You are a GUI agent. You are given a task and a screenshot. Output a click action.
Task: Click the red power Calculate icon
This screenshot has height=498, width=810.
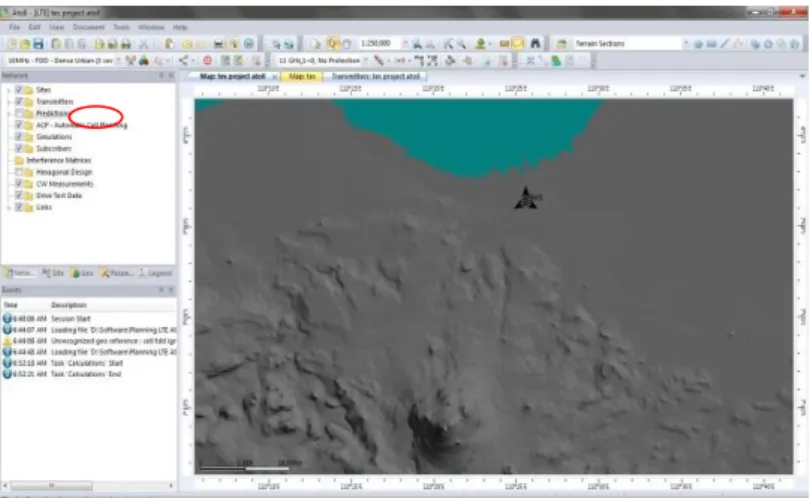(208, 60)
